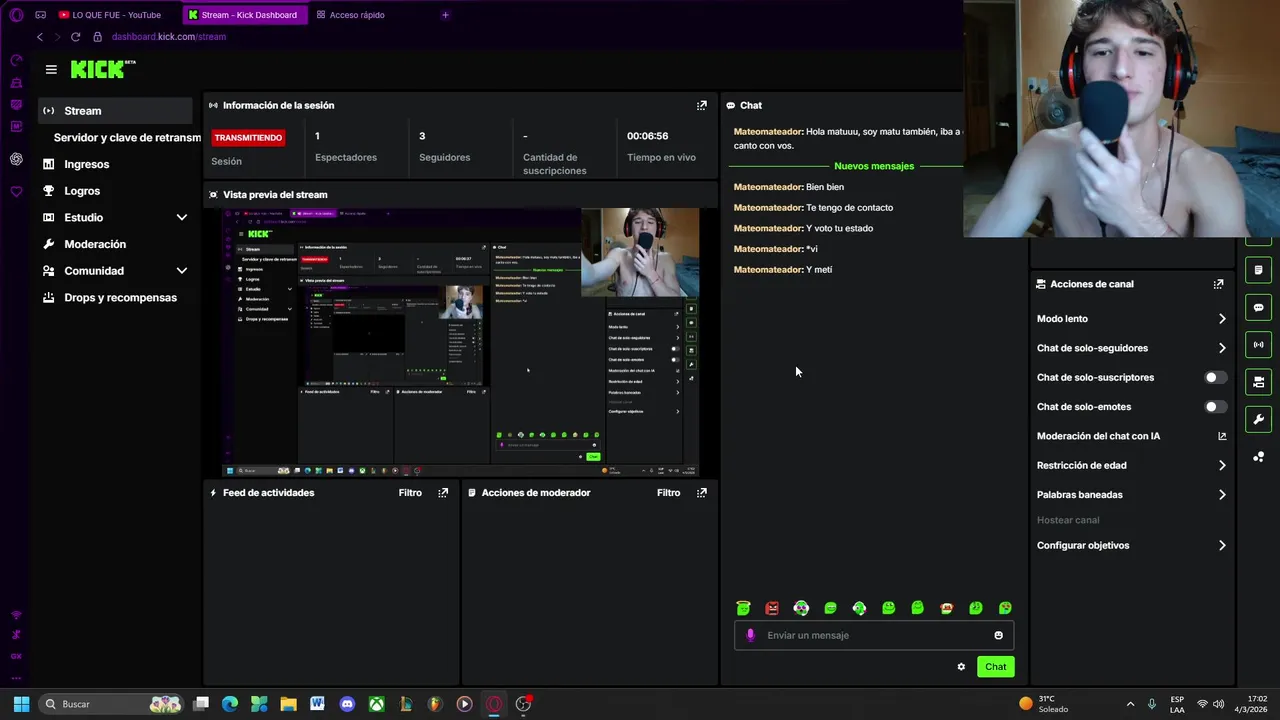Screen dimensions: 1280x720
Task: Open Microsoft Edge from the taskbar
Action: pos(230,704)
